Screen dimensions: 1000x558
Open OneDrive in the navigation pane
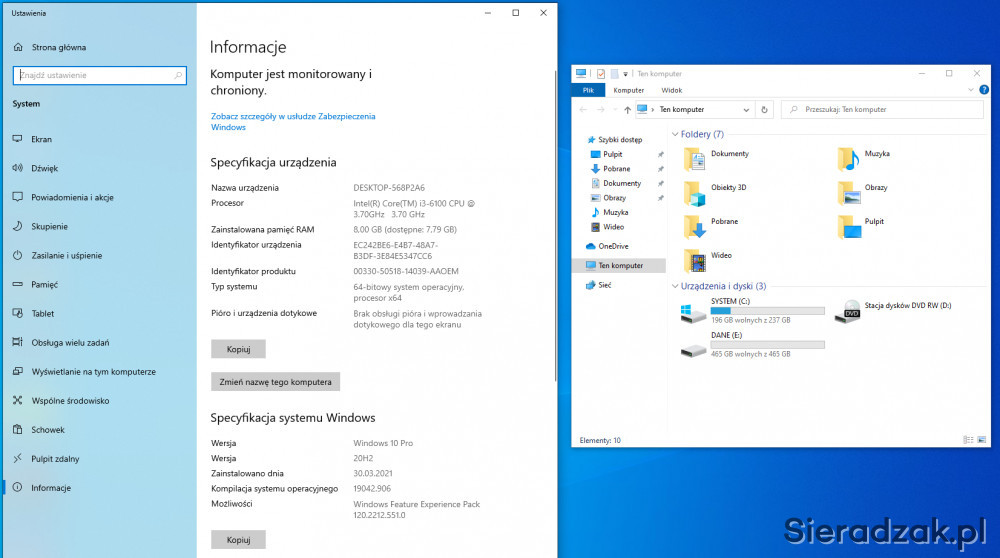[x=613, y=246]
